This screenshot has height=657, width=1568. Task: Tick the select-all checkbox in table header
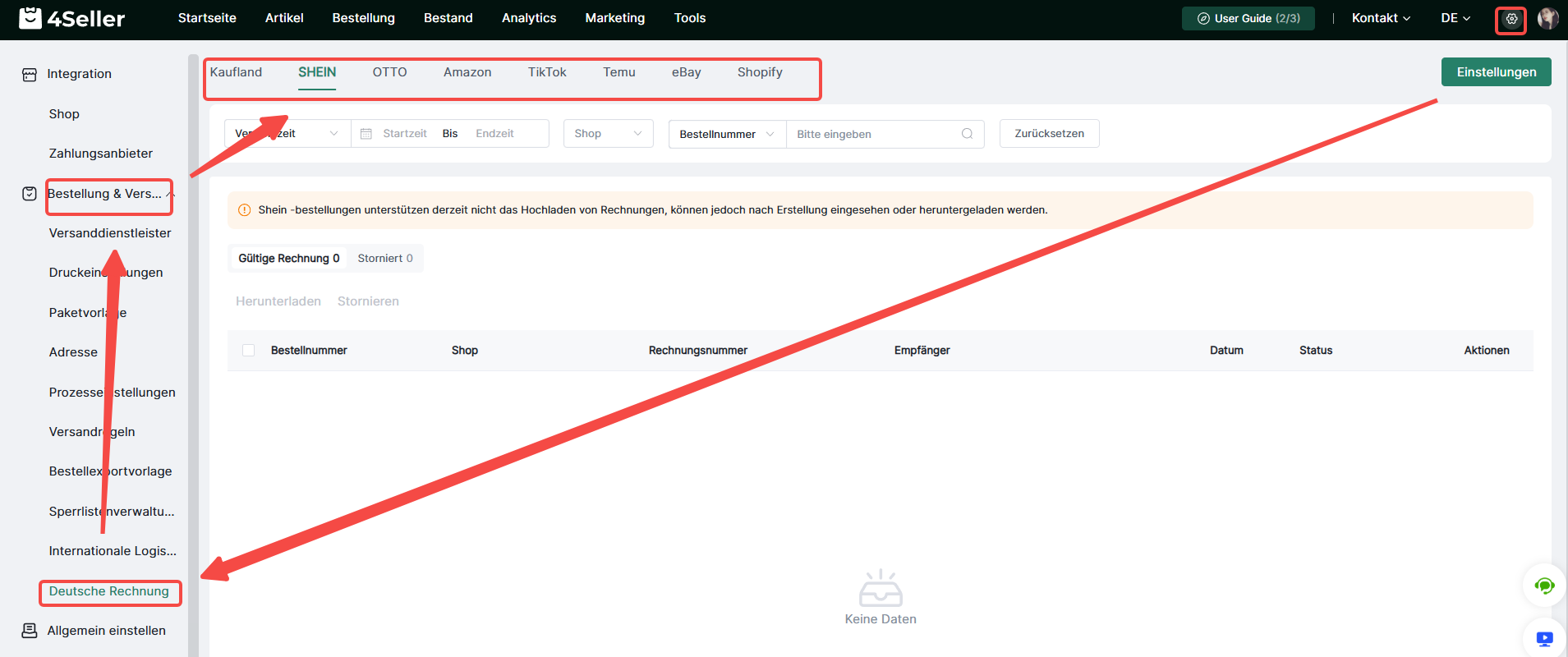coord(248,351)
